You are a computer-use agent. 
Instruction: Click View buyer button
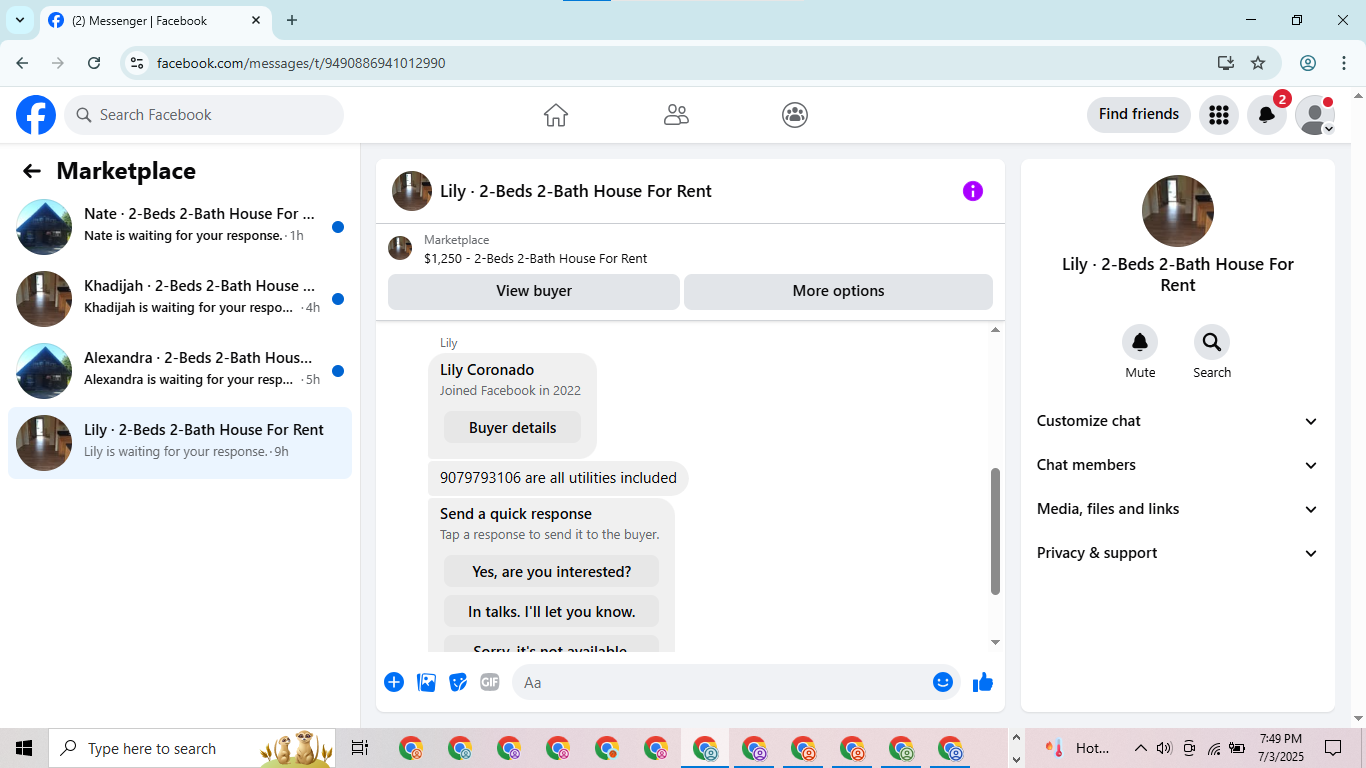(x=534, y=291)
